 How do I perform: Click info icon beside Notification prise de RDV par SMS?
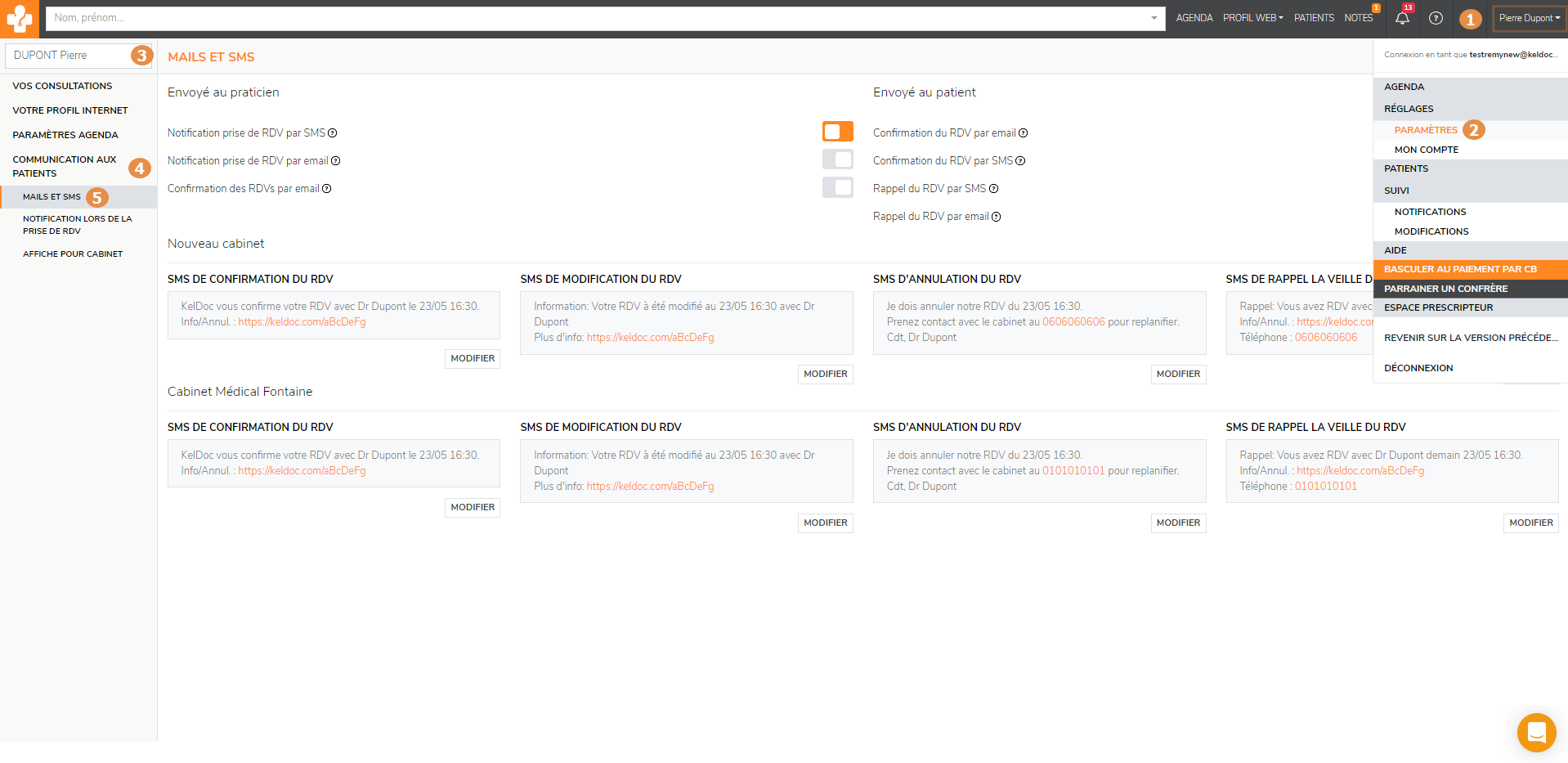(333, 133)
